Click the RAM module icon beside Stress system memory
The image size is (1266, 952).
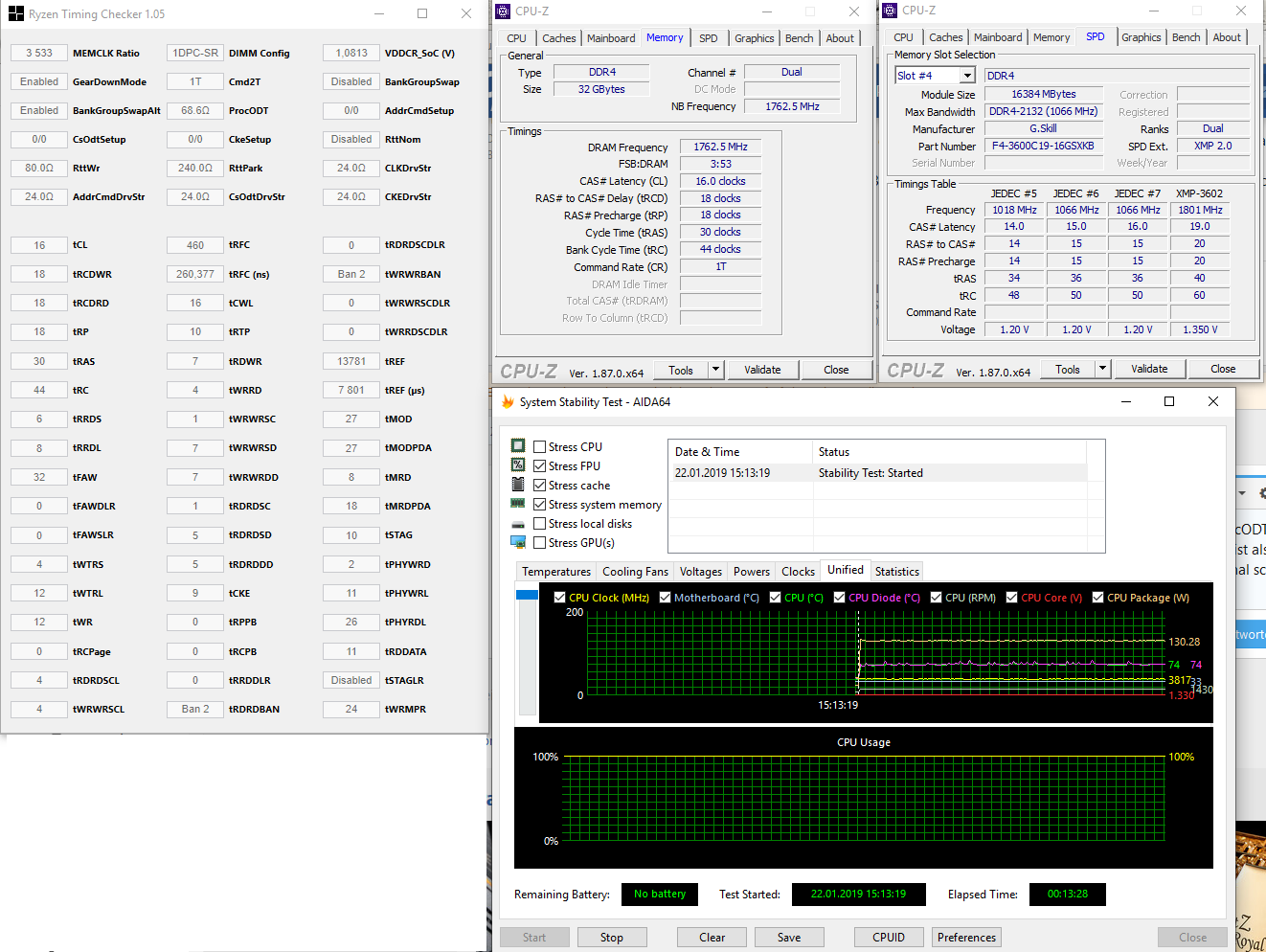coord(518,504)
